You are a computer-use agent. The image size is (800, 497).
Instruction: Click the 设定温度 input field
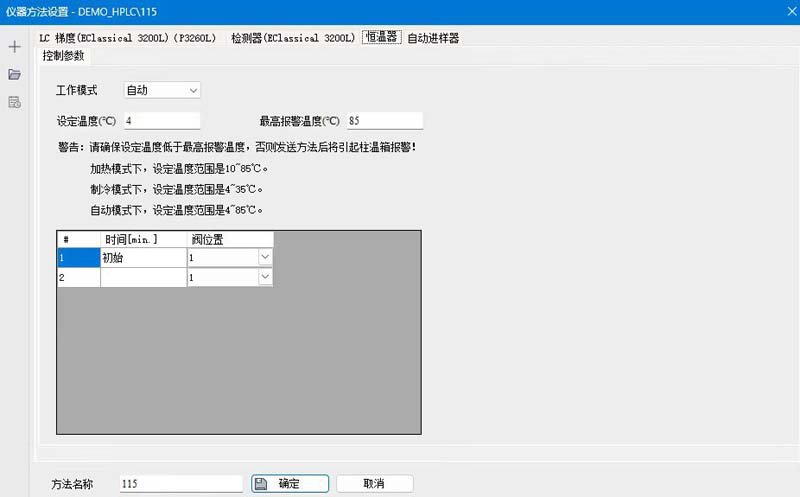[x=162, y=121]
